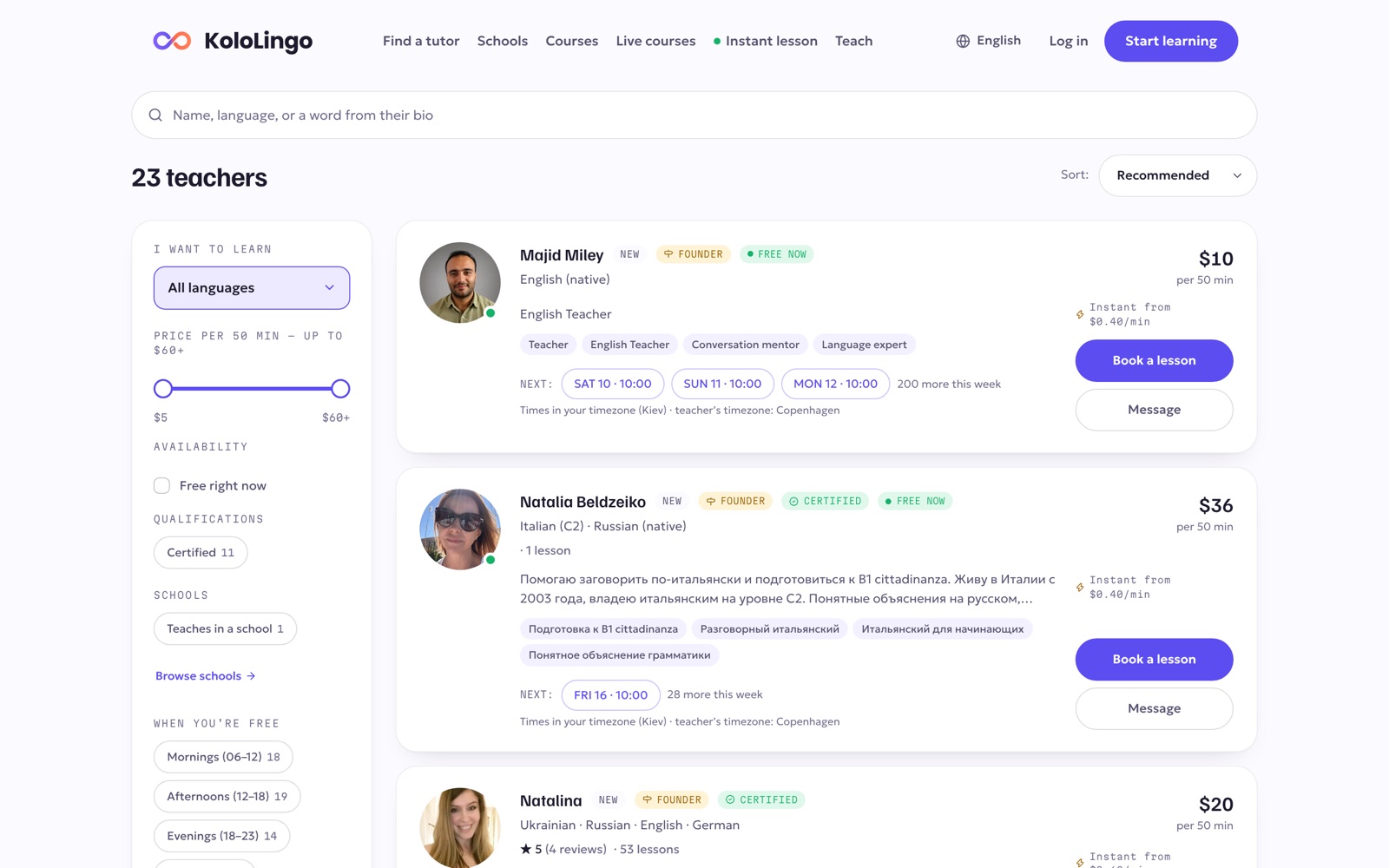Click Natalia Beldzeiko's CERTIFIED badge
The height and width of the screenshot is (868, 1389).
825,501
